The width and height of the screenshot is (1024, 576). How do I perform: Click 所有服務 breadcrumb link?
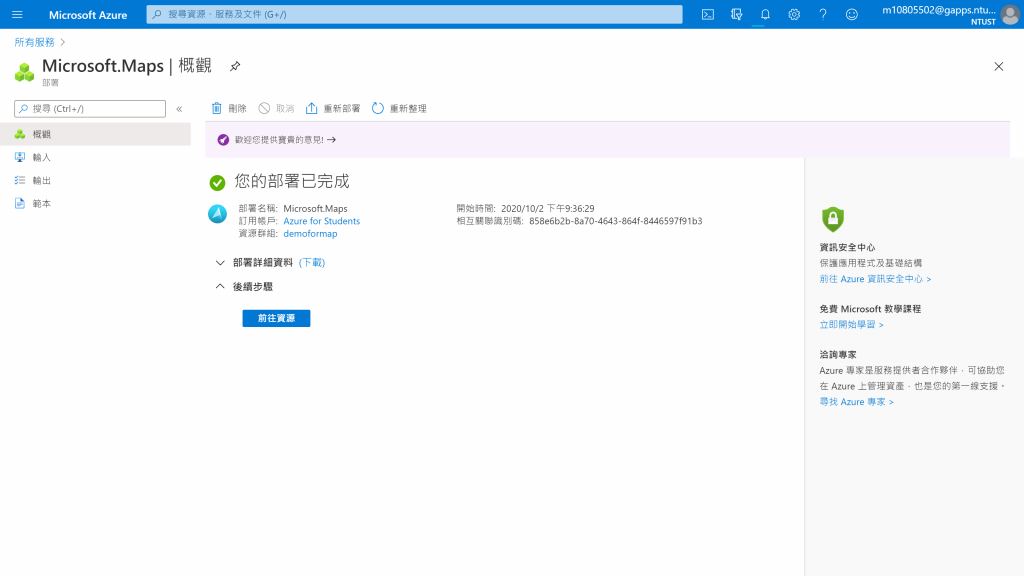click(x=35, y=42)
